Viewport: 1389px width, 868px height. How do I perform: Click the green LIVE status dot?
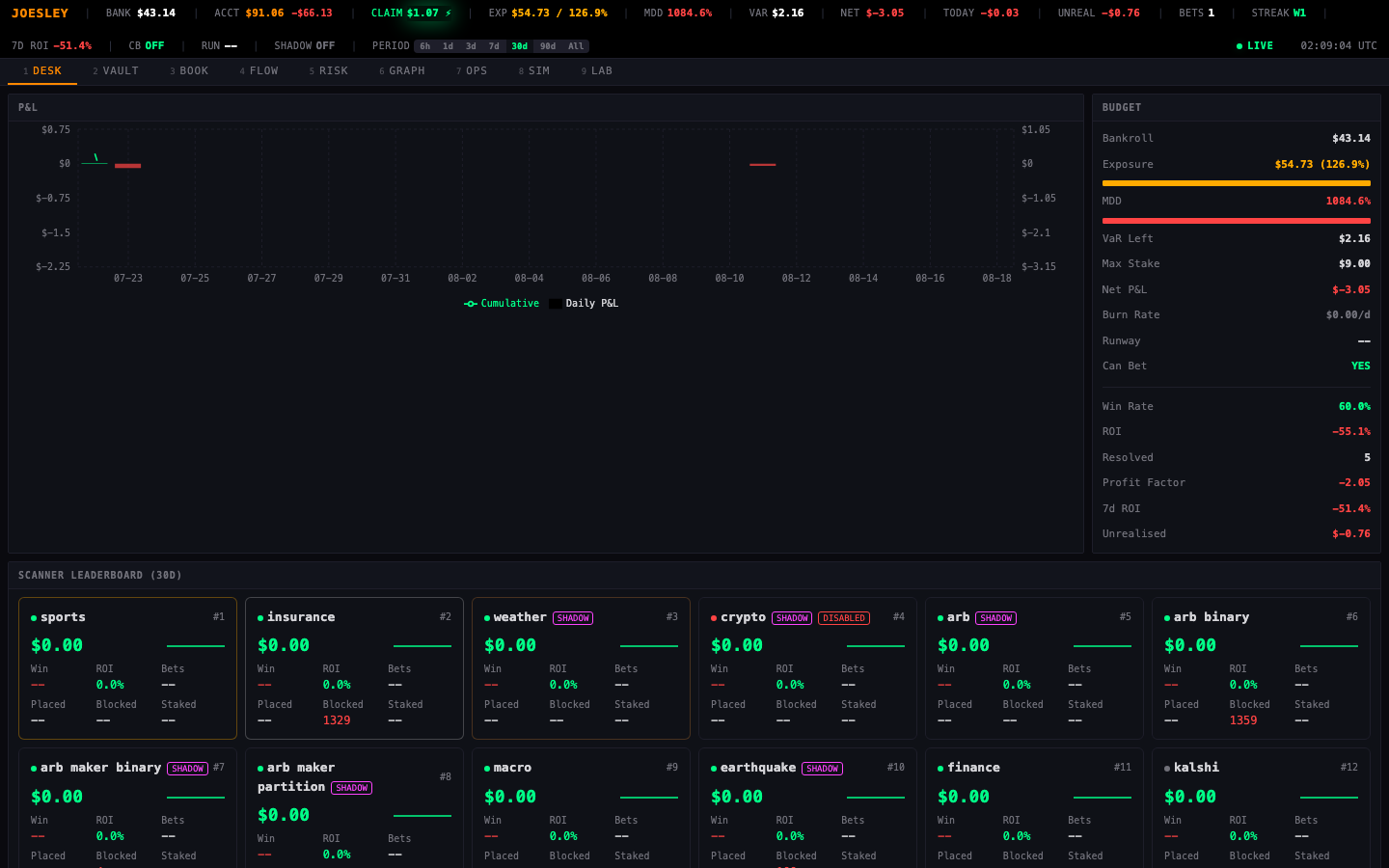pos(1239,46)
